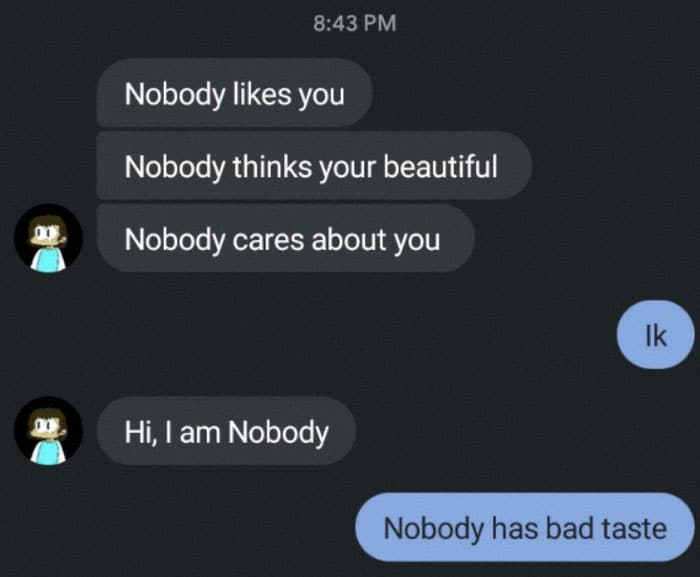Image resolution: width=700 pixels, height=577 pixels.
Task: Tap the avatar beside "Nobody cares about you"
Action: click(x=48, y=238)
